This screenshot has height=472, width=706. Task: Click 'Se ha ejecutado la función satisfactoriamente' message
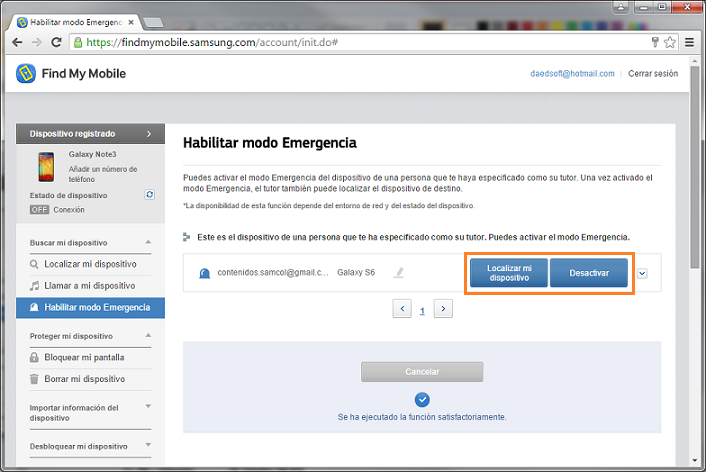click(x=422, y=417)
